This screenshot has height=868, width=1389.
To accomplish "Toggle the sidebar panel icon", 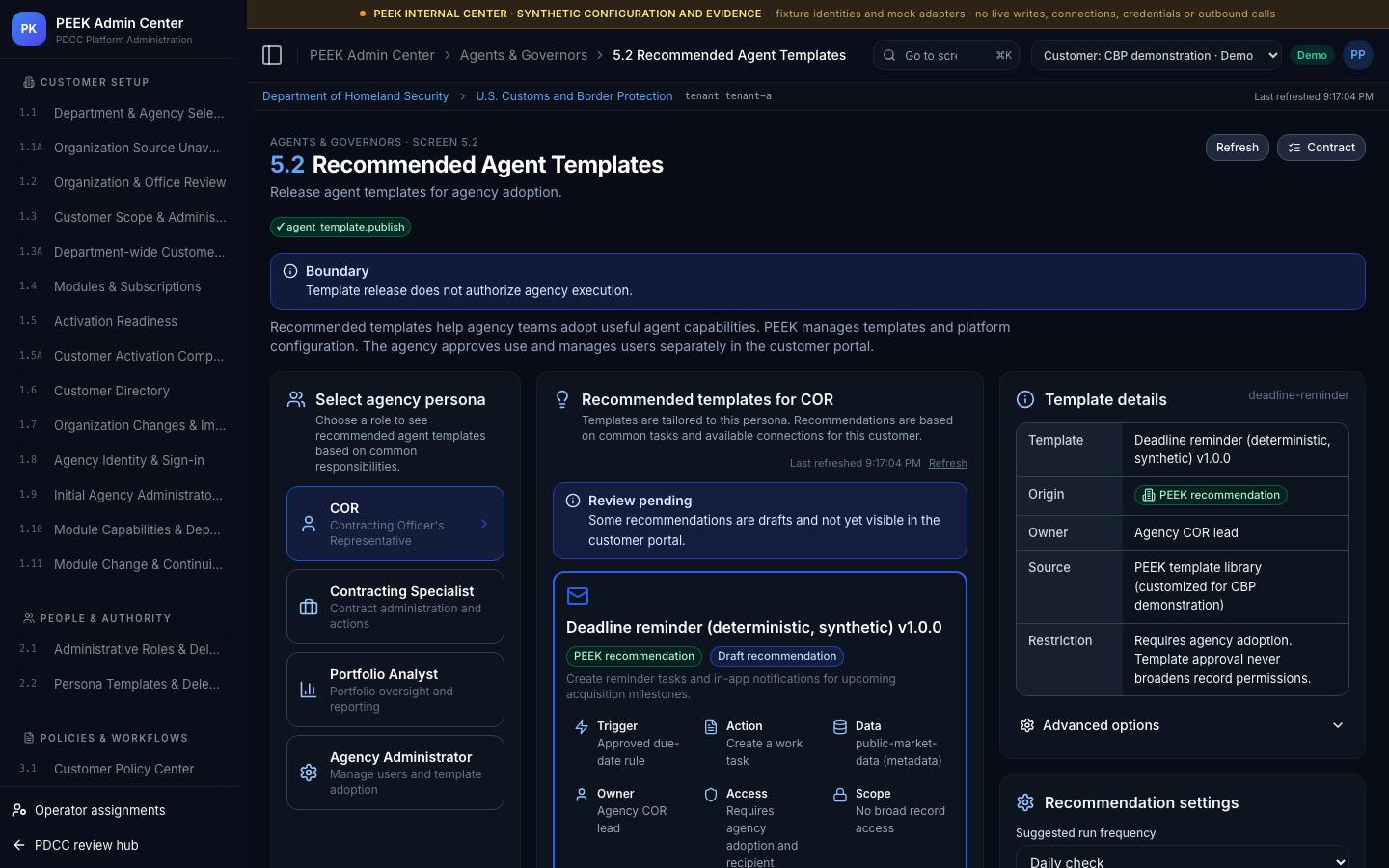I will (272, 55).
